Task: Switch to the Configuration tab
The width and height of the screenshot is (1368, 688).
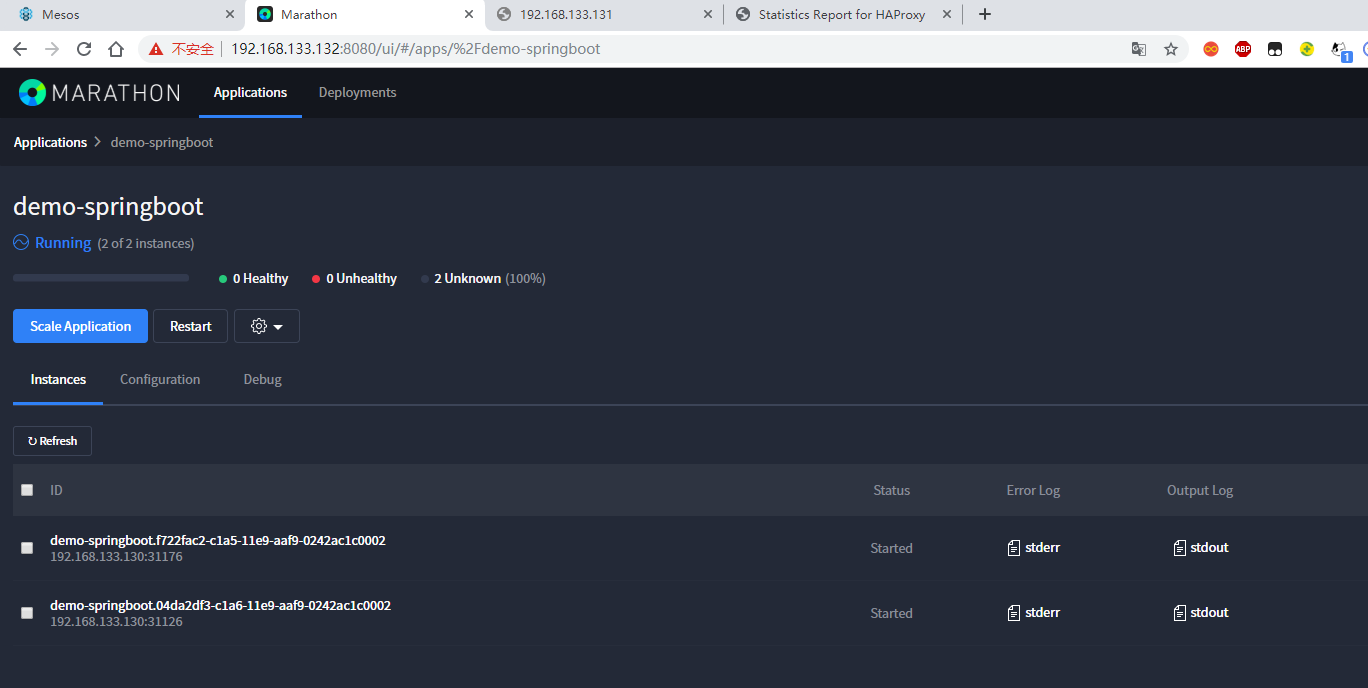Action: pyautogui.click(x=160, y=380)
